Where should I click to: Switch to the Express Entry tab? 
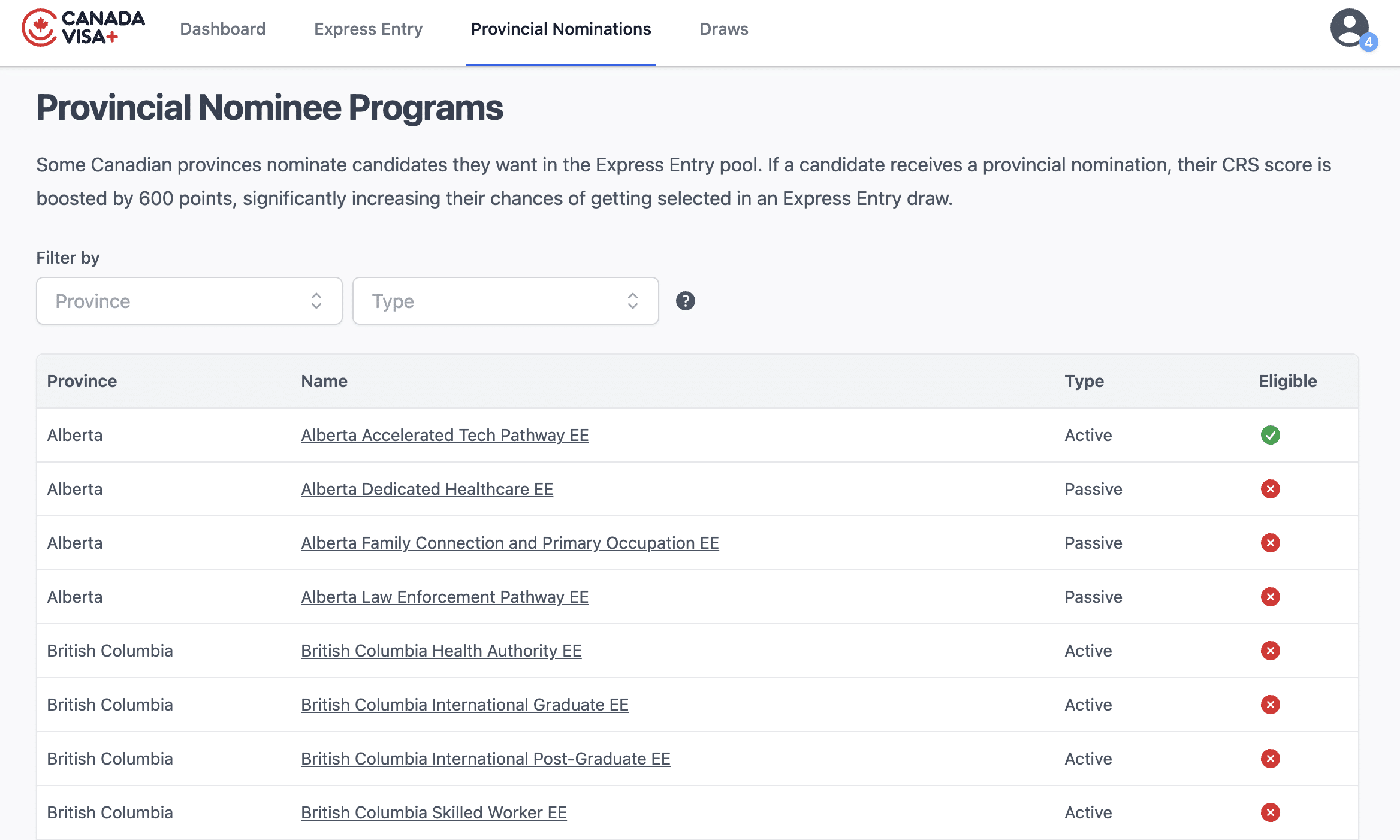368,29
